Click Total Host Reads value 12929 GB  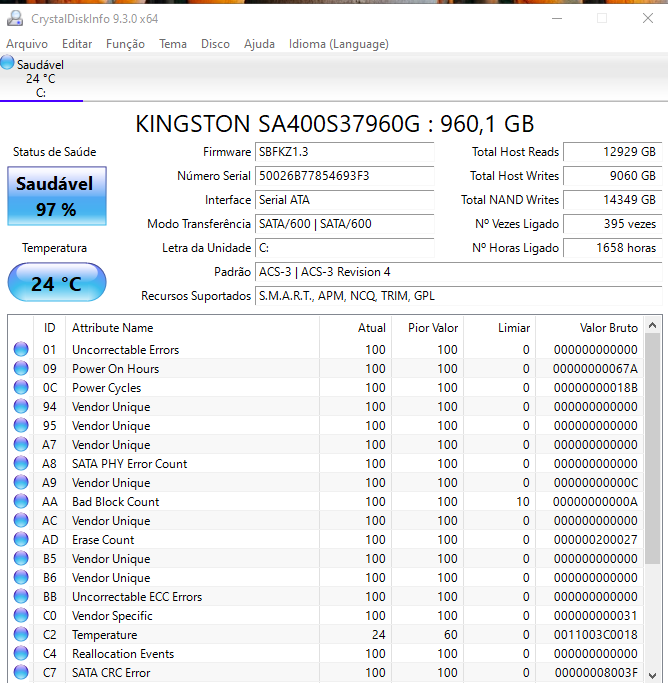coord(613,152)
